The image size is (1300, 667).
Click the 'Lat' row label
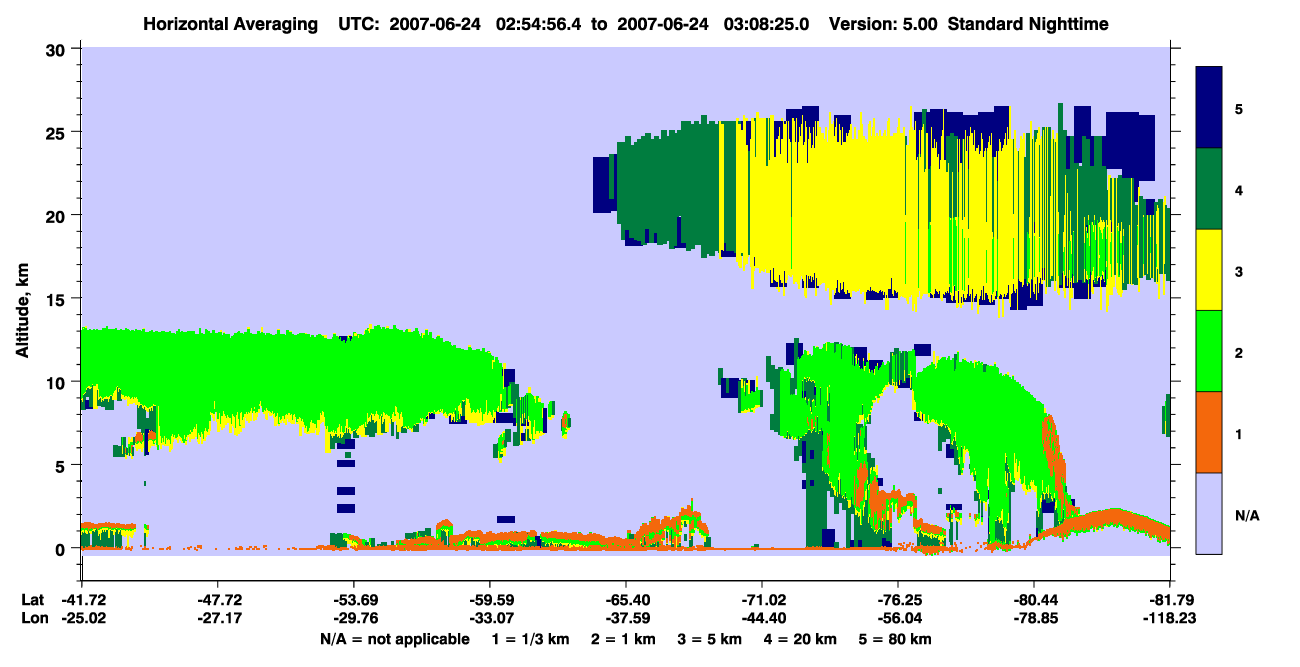[x=32, y=600]
